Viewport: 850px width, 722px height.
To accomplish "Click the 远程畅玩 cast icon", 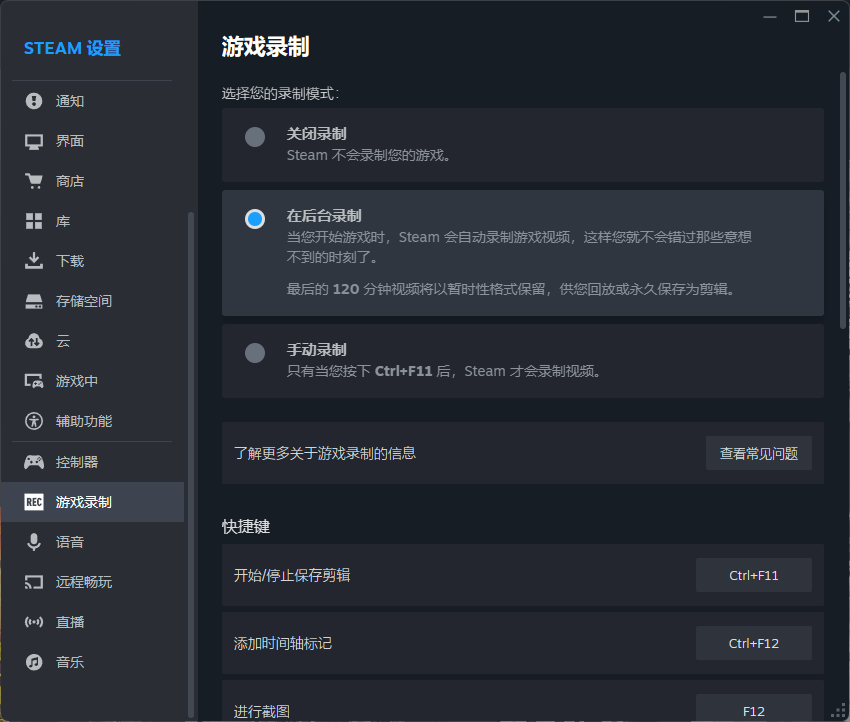I will point(34,582).
